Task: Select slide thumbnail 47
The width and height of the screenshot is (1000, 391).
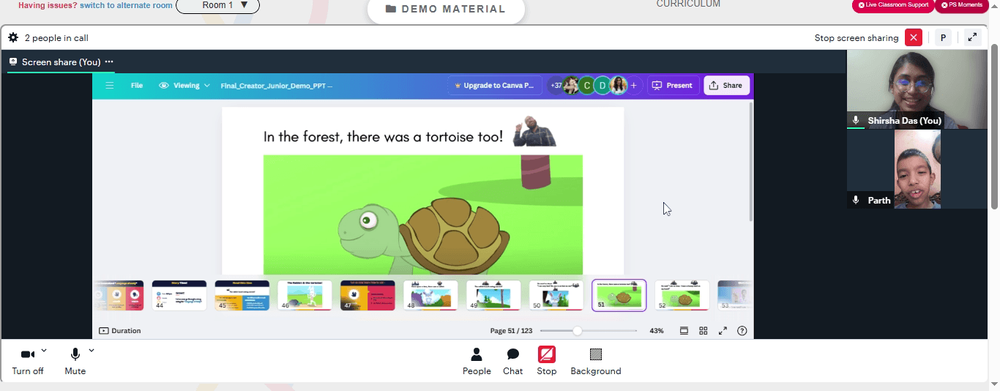Action: click(367, 295)
